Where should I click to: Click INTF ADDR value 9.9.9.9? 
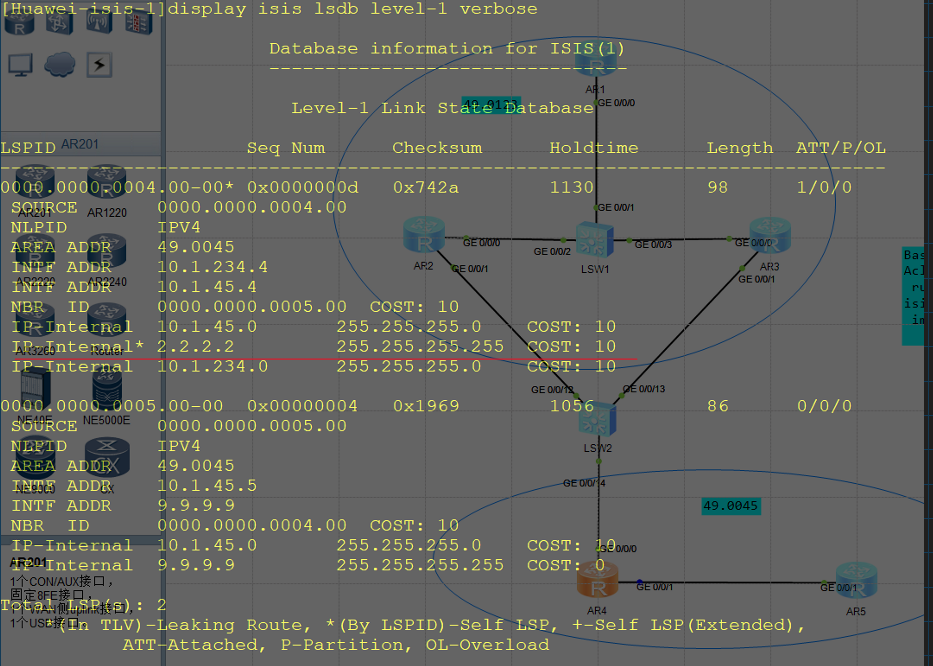click(x=196, y=506)
